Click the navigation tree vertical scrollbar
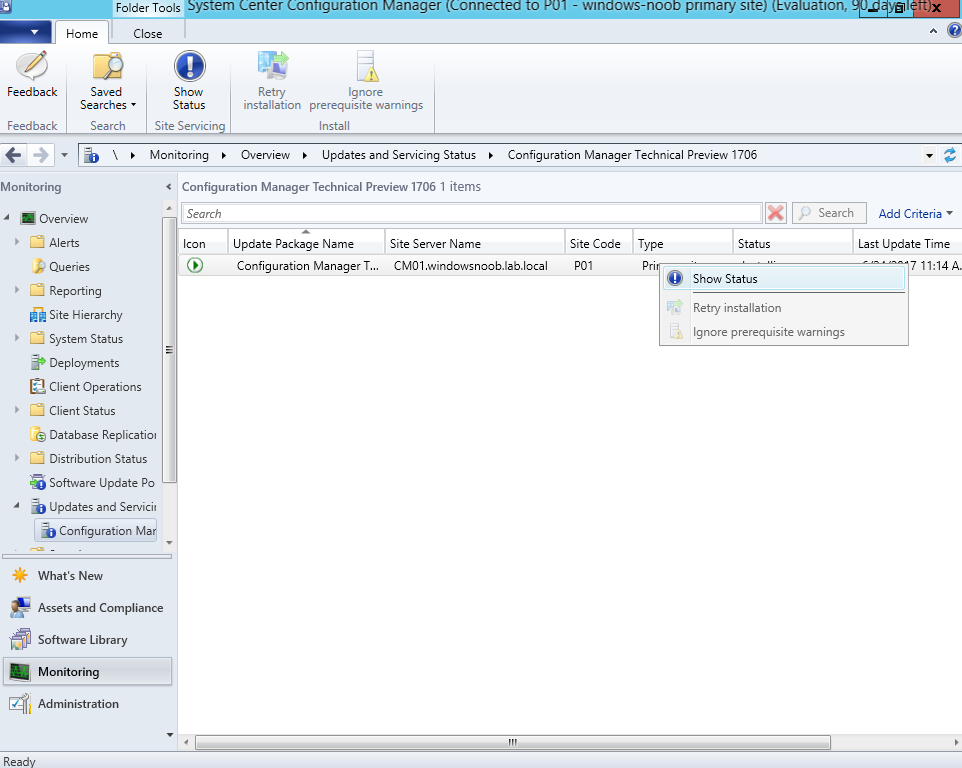The image size is (962, 768). coord(169,350)
